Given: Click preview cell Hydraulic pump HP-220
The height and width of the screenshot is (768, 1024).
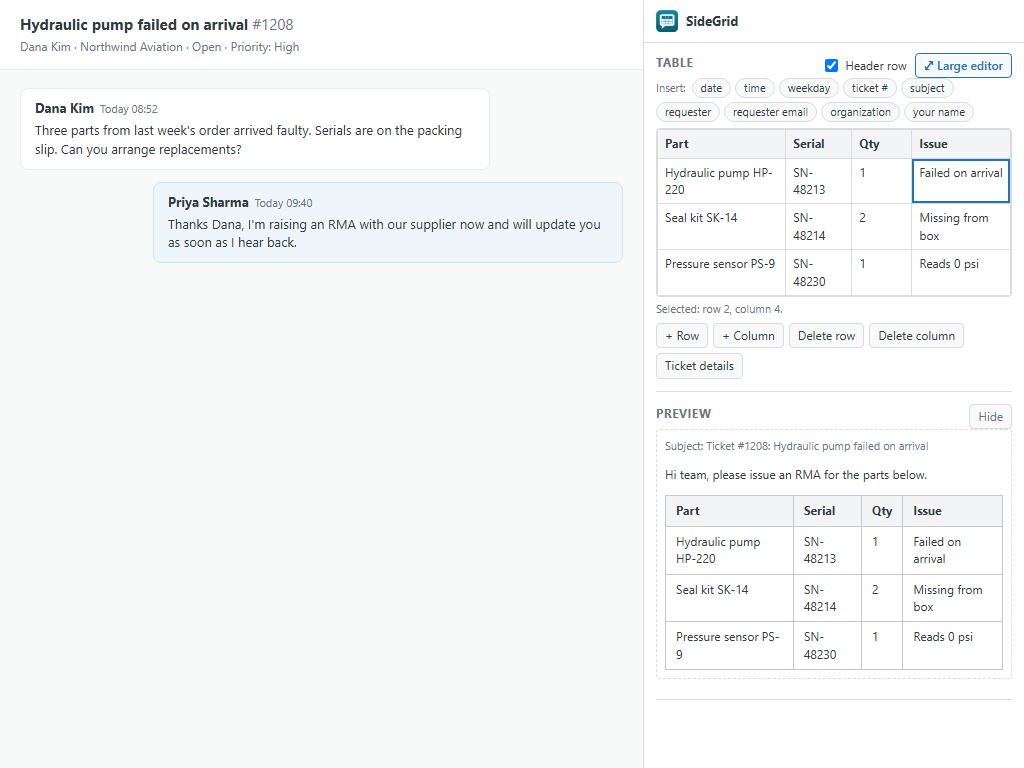Looking at the screenshot, I should (729, 551).
